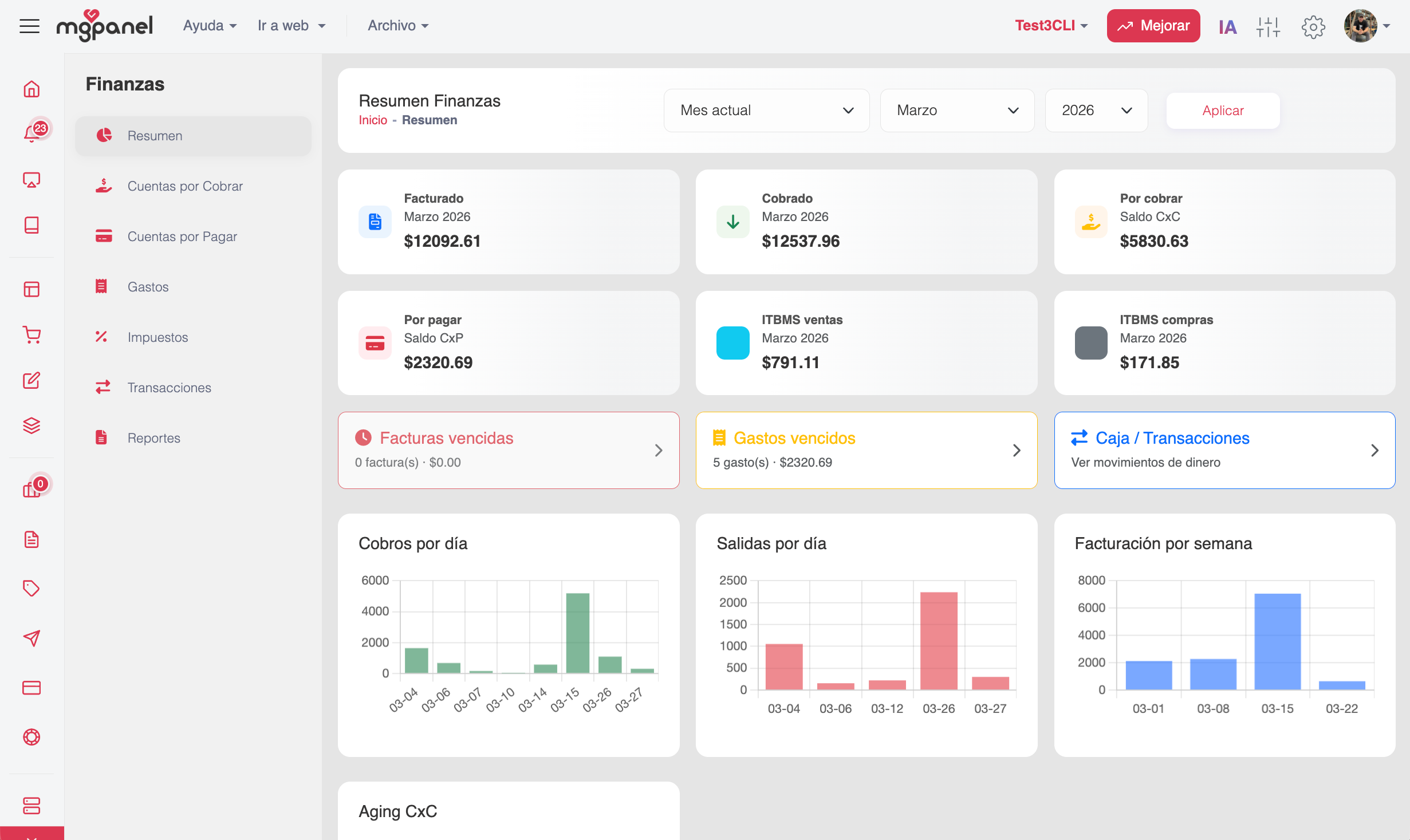Open the IA assistant icon

tap(1227, 26)
